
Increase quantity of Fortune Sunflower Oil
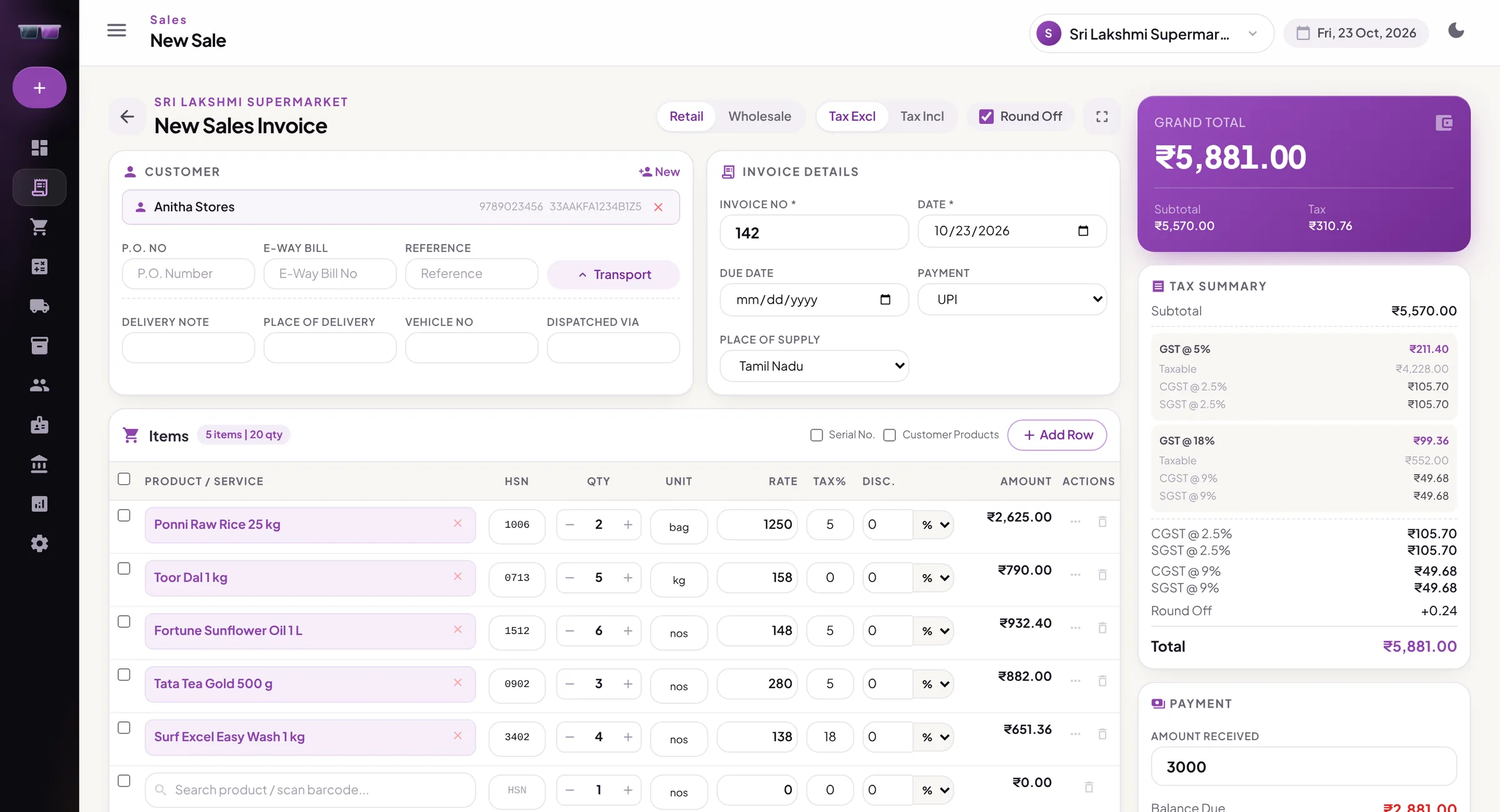[628, 631]
